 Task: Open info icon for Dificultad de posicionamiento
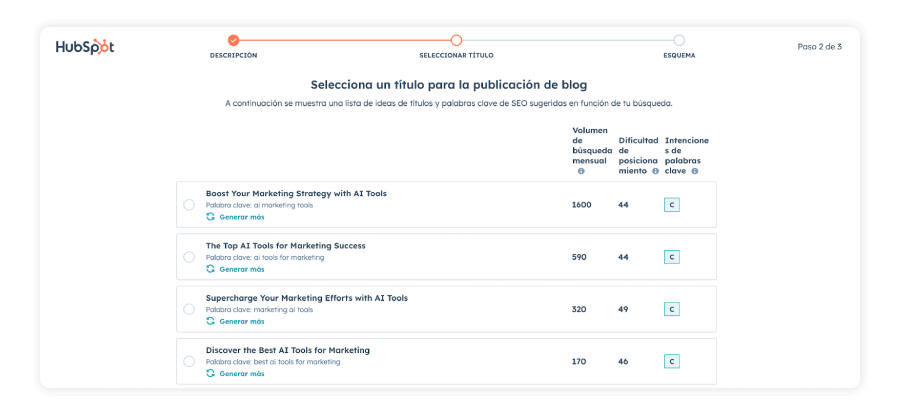click(x=655, y=171)
